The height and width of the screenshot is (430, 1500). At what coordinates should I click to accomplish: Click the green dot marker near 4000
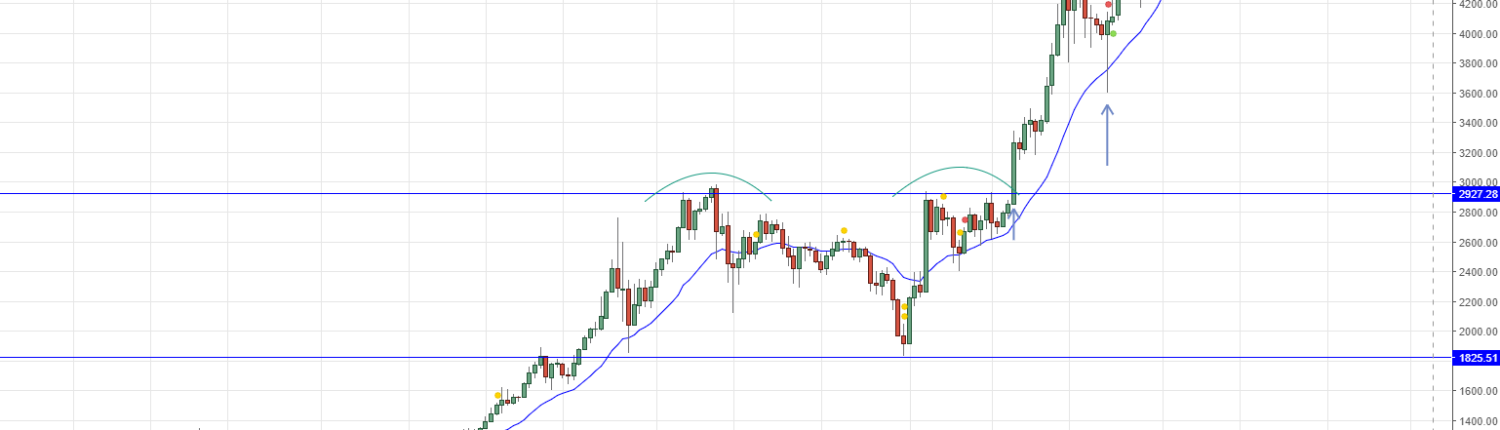(x=1114, y=33)
